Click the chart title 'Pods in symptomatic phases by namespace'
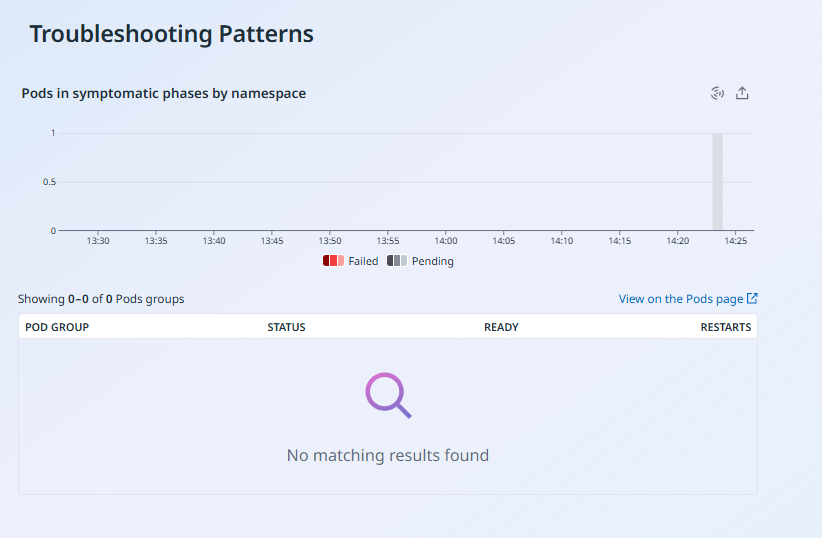 coord(164,93)
